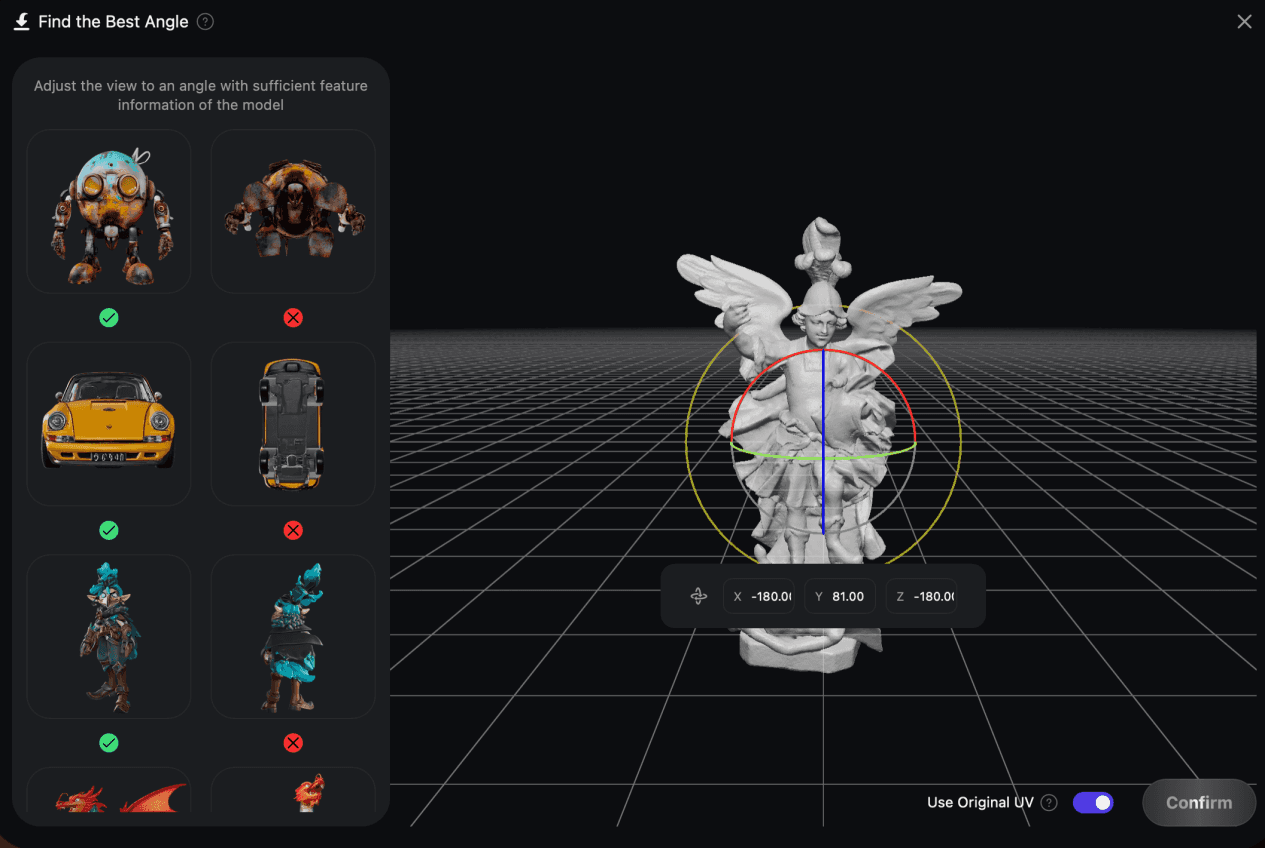Click the download icon beside Find the Best Angle
1265x848 pixels.
22,22
